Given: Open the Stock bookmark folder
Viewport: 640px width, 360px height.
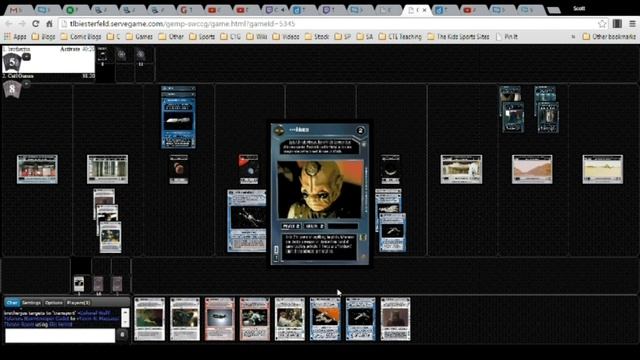Looking at the screenshot, I should coord(317,37).
